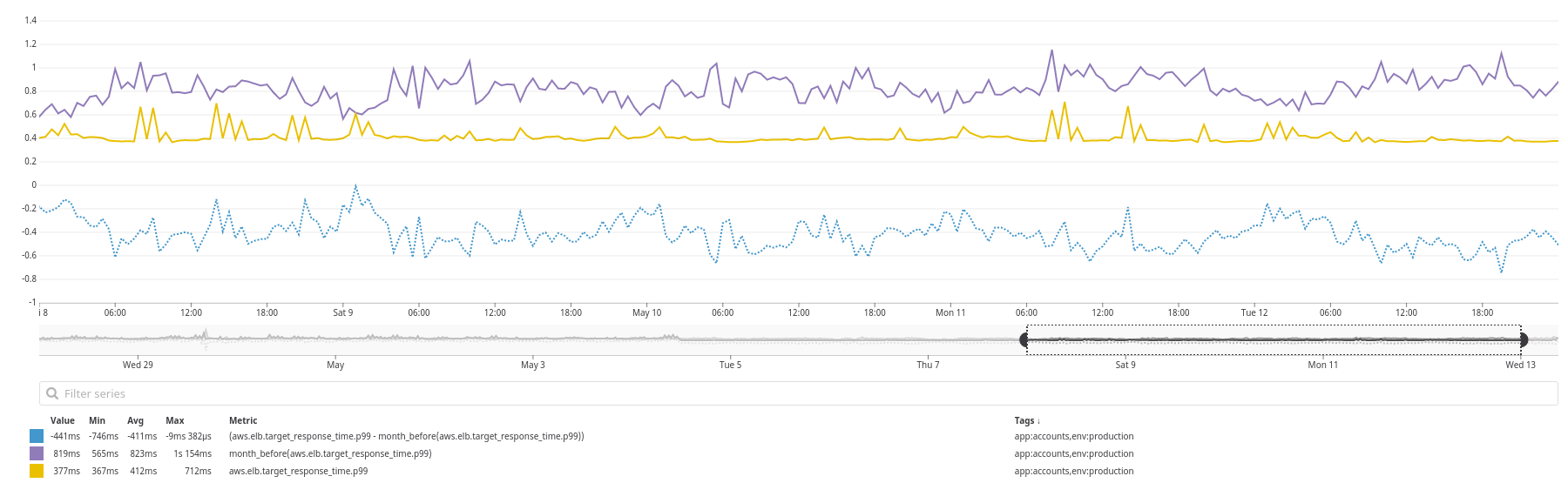
Task: Select the aws.elb.target_response_time.p99 metric row
Action: 298,471
